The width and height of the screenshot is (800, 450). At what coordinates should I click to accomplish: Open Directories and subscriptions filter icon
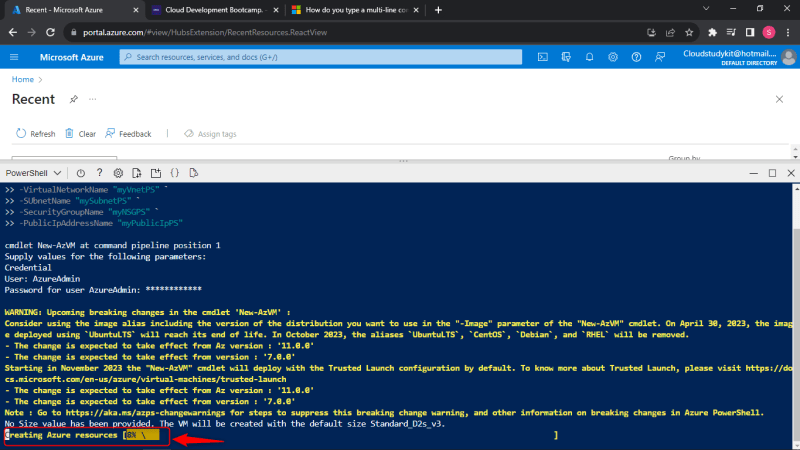tap(566, 57)
